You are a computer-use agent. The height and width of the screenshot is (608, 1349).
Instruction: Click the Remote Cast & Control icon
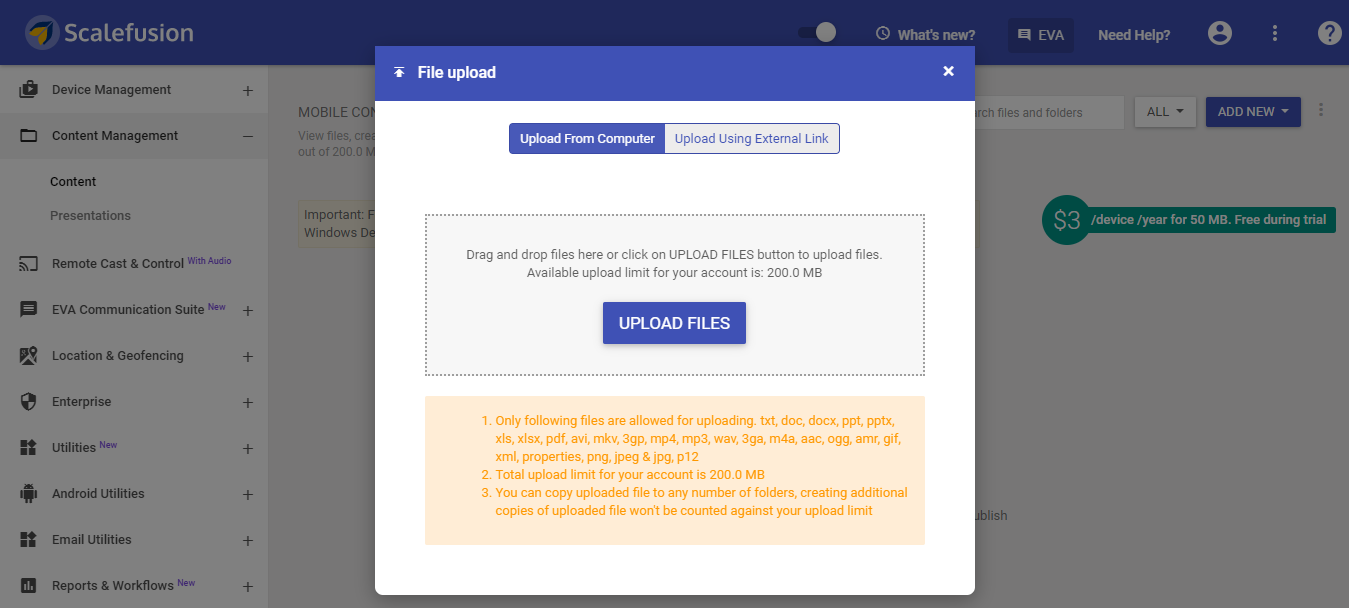[29, 264]
